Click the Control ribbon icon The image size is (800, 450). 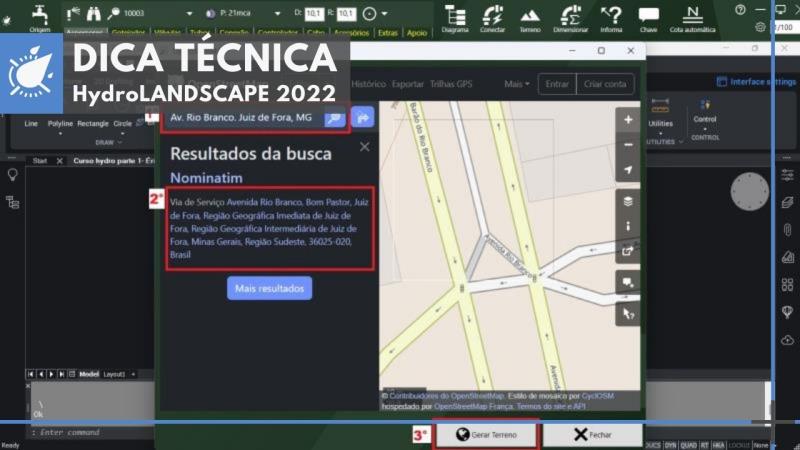pos(705,106)
